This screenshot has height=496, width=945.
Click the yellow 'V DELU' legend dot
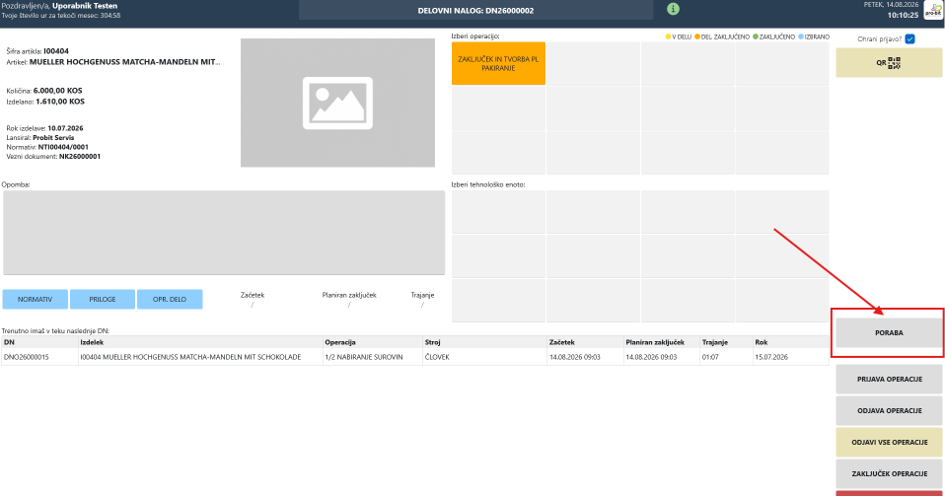pyautogui.click(x=668, y=37)
